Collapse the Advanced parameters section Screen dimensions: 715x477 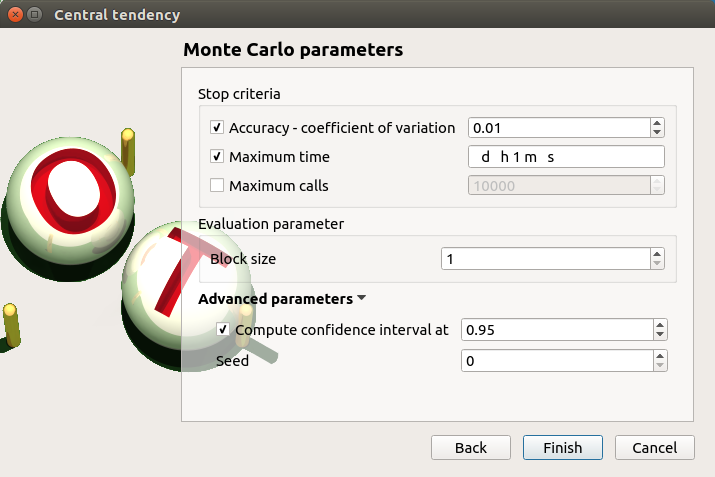tap(361, 298)
